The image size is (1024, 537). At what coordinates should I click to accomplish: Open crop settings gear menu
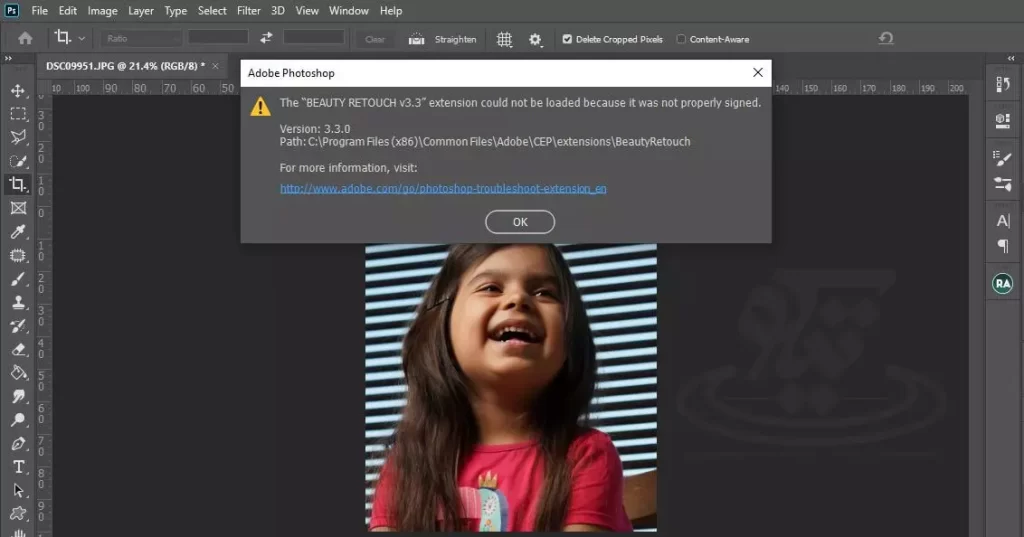pos(536,39)
